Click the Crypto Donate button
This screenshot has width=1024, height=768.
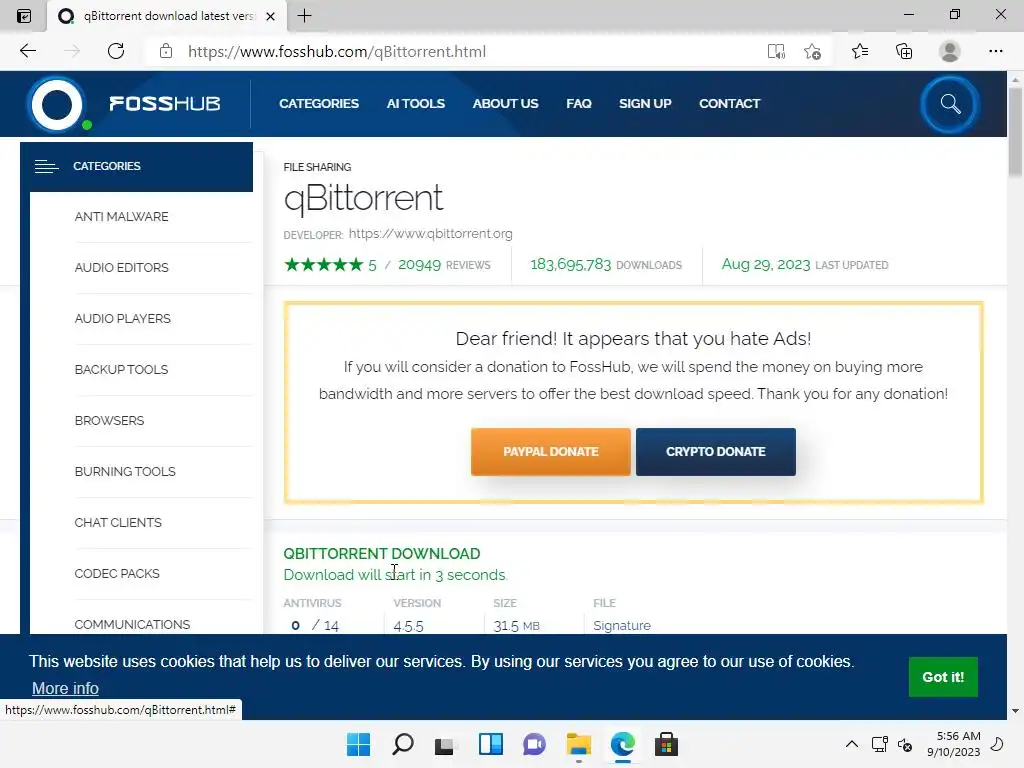click(716, 452)
